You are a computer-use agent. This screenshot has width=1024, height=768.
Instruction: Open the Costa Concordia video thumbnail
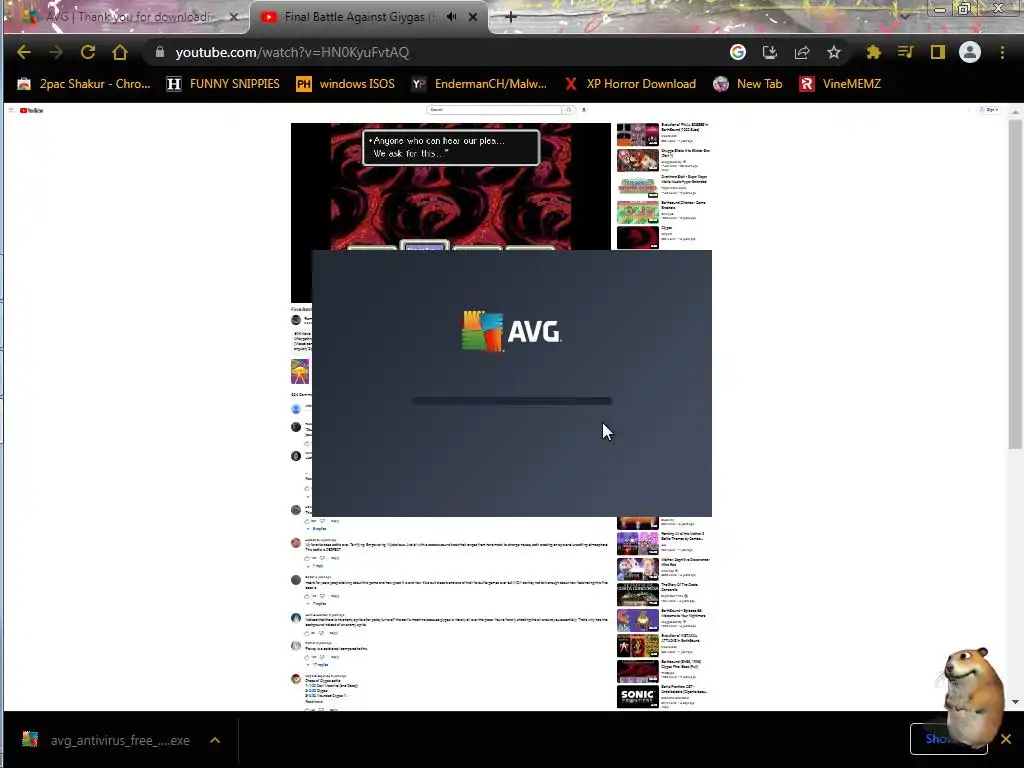point(637,594)
